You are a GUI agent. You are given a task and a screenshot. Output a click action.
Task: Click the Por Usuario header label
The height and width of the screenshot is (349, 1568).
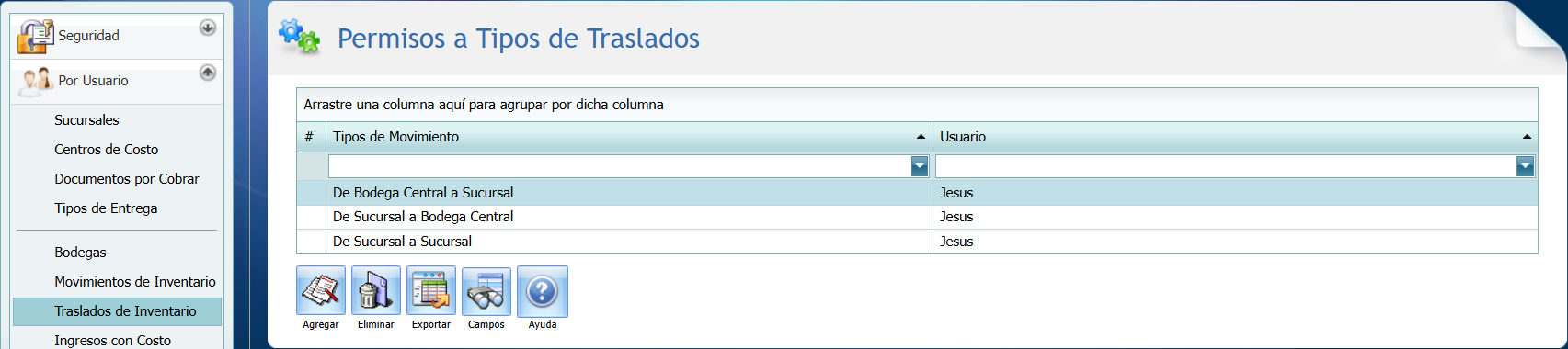(x=93, y=81)
